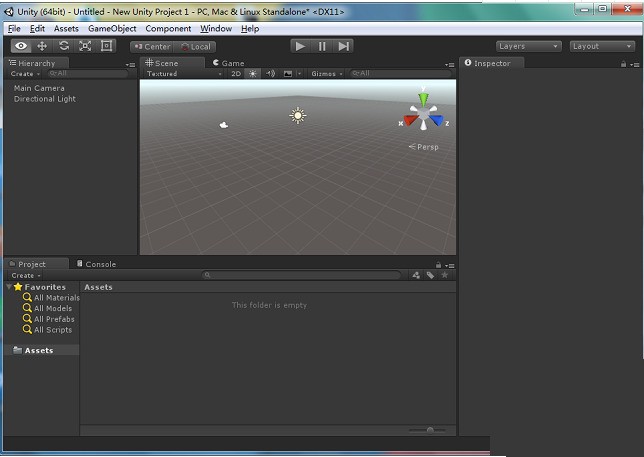
Task: Select the Move tool in toolbar
Action: click(42, 46)
